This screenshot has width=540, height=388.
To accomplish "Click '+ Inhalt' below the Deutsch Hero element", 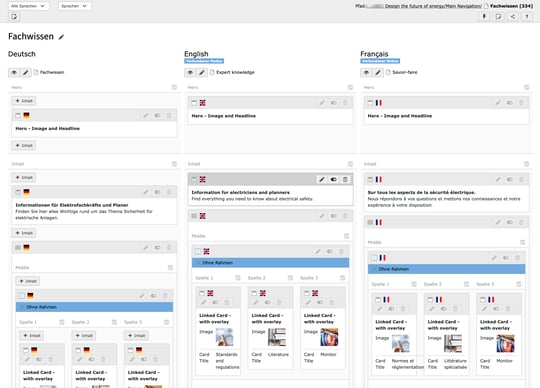I will (x=24, y=145).
